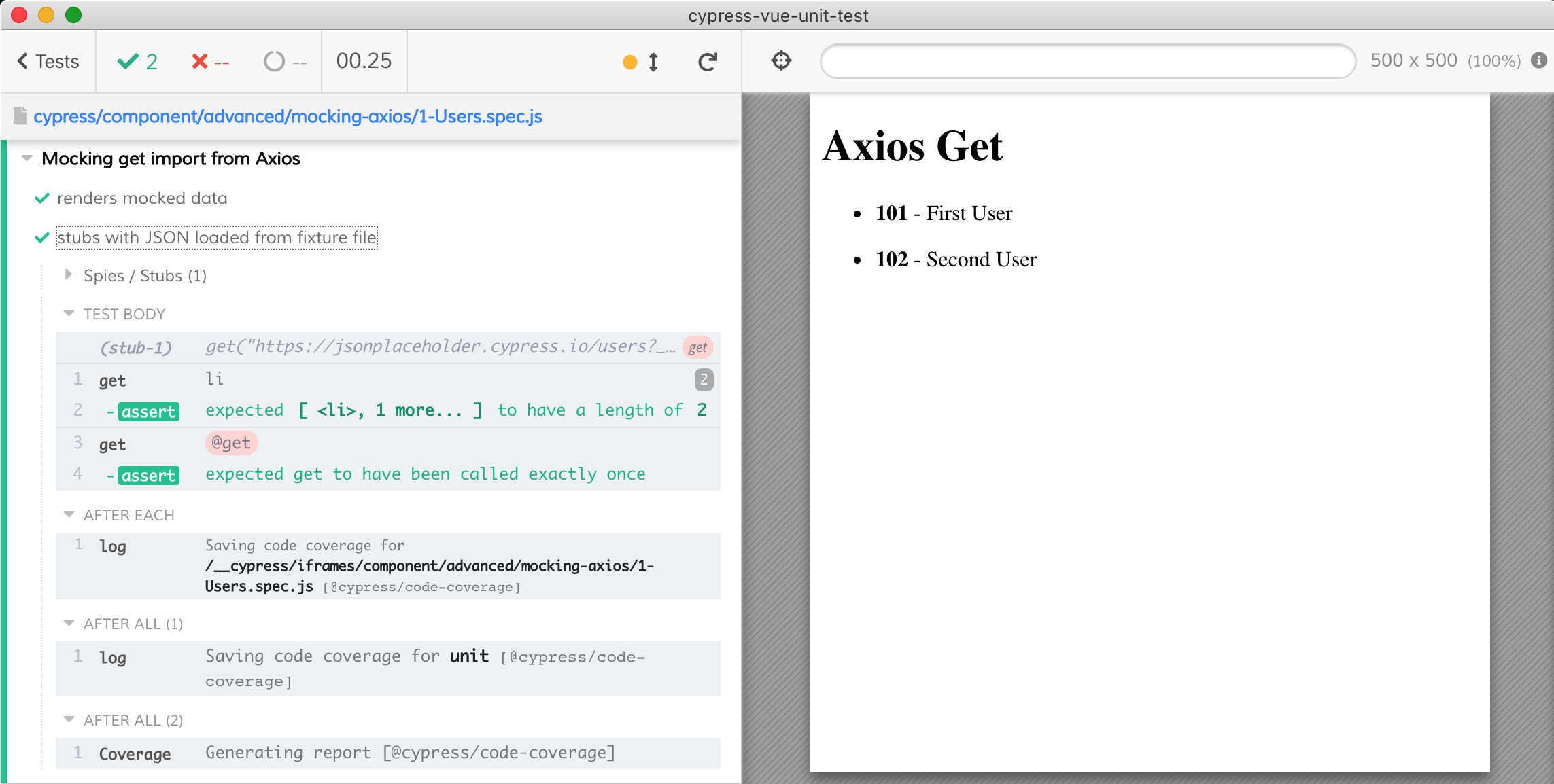The width and height of the screenshot is (1554, 784).
Task: Open the selector playground crosshair icon
Action: click(x=781, y=60)
